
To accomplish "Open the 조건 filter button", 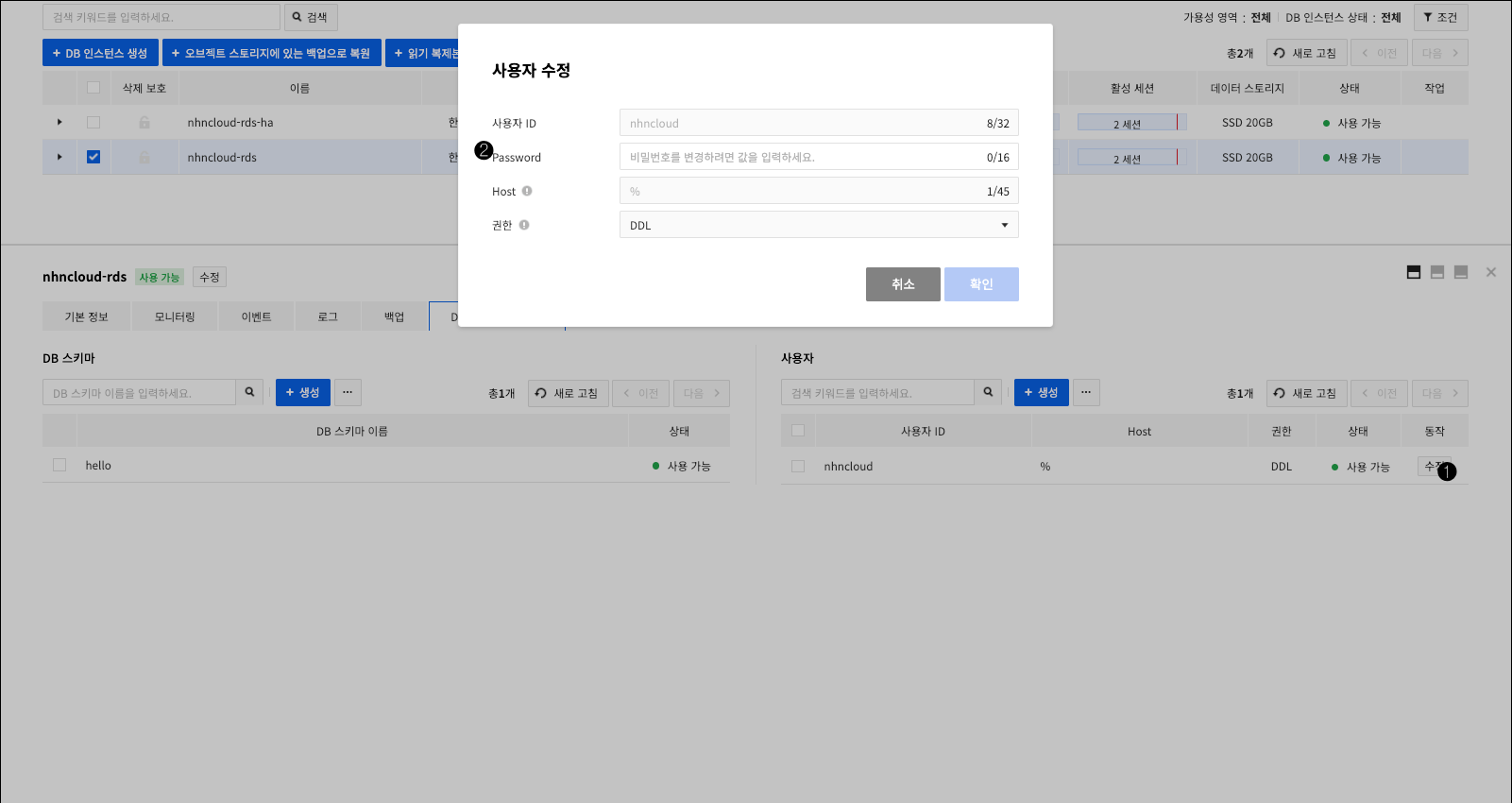I will click(1441, 17).
